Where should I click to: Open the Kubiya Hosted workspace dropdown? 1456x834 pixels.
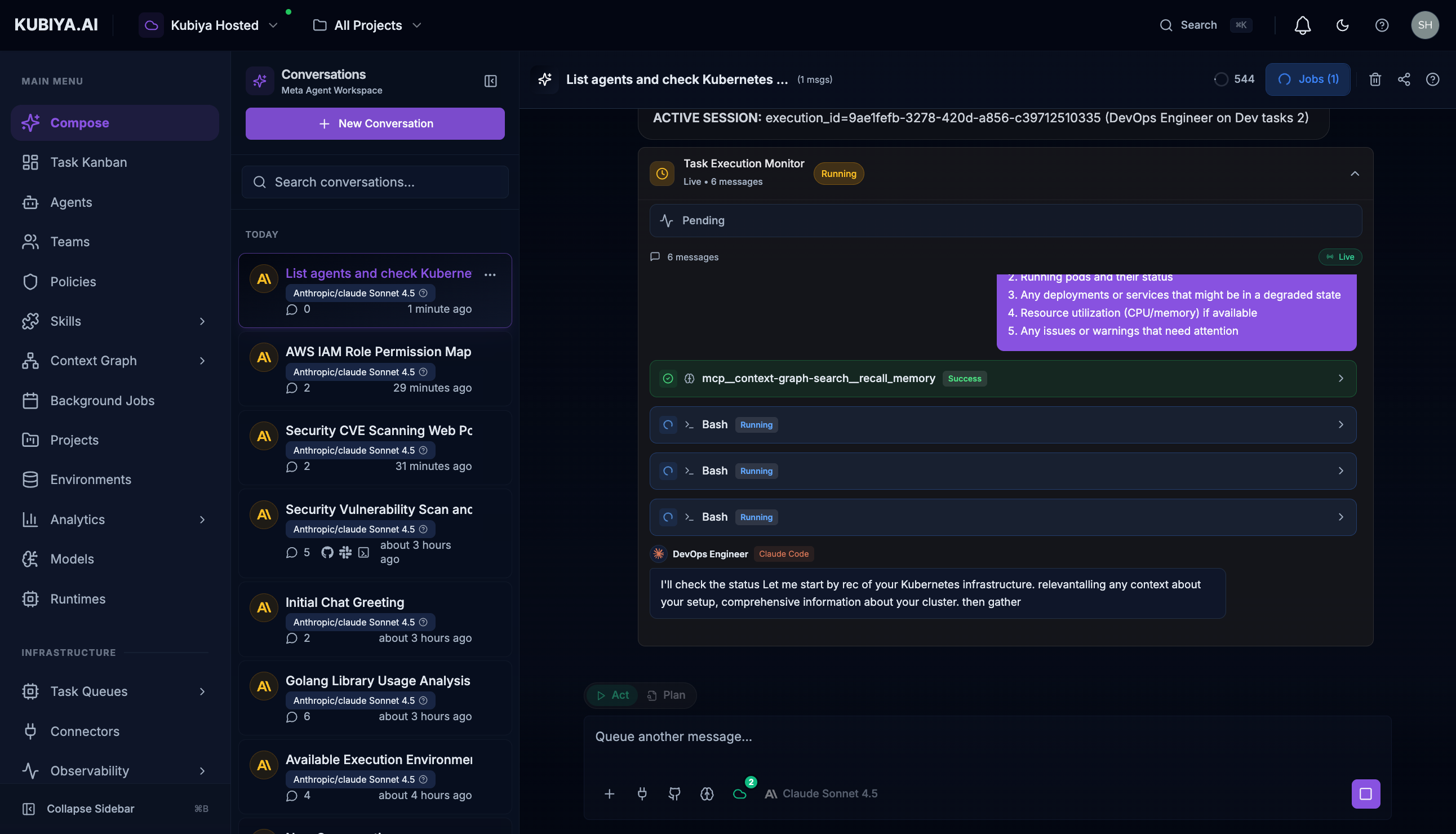[222, 25]
